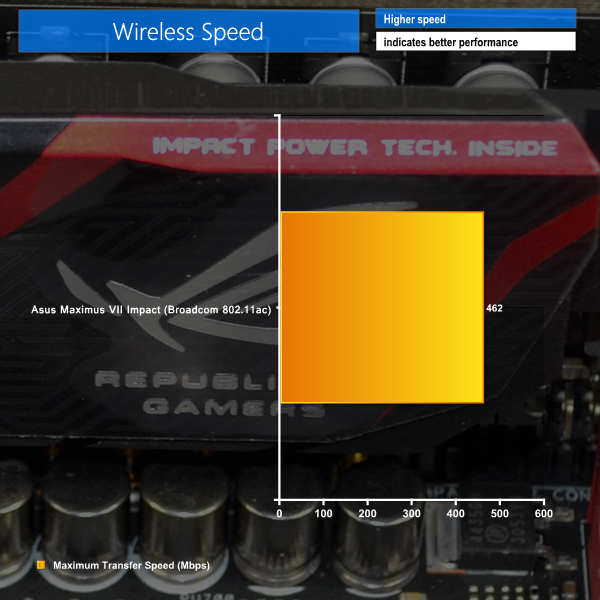The width and height of the screenshot is (600, 600).
Task: Click the 462 data value label
Action: click(494, 308)
